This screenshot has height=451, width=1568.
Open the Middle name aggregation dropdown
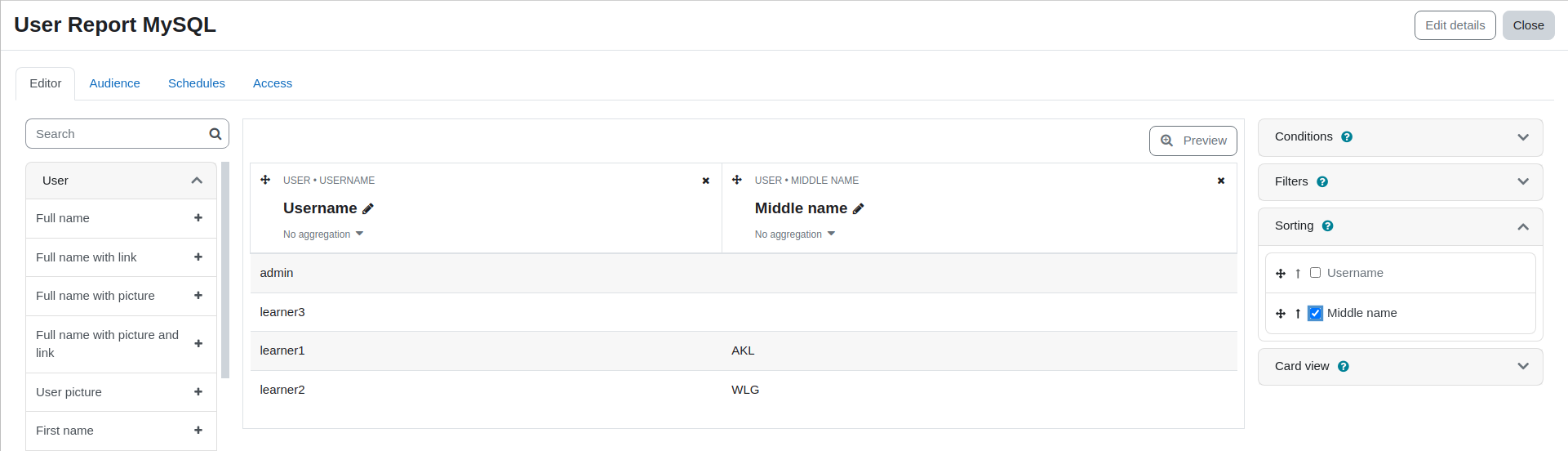[x=795, y=234]
